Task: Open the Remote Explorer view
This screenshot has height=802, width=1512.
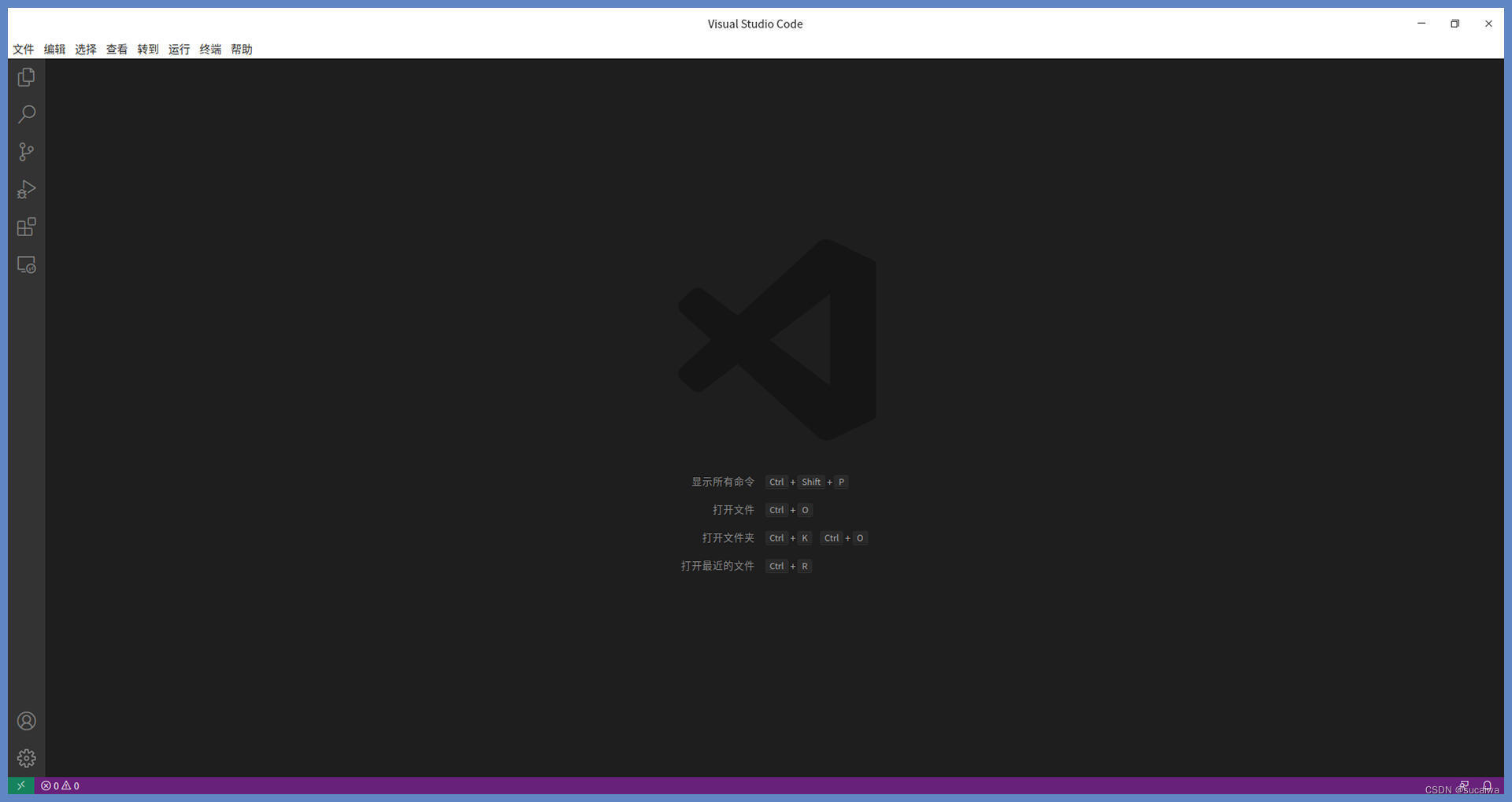Action: click(x=26, y=264)
